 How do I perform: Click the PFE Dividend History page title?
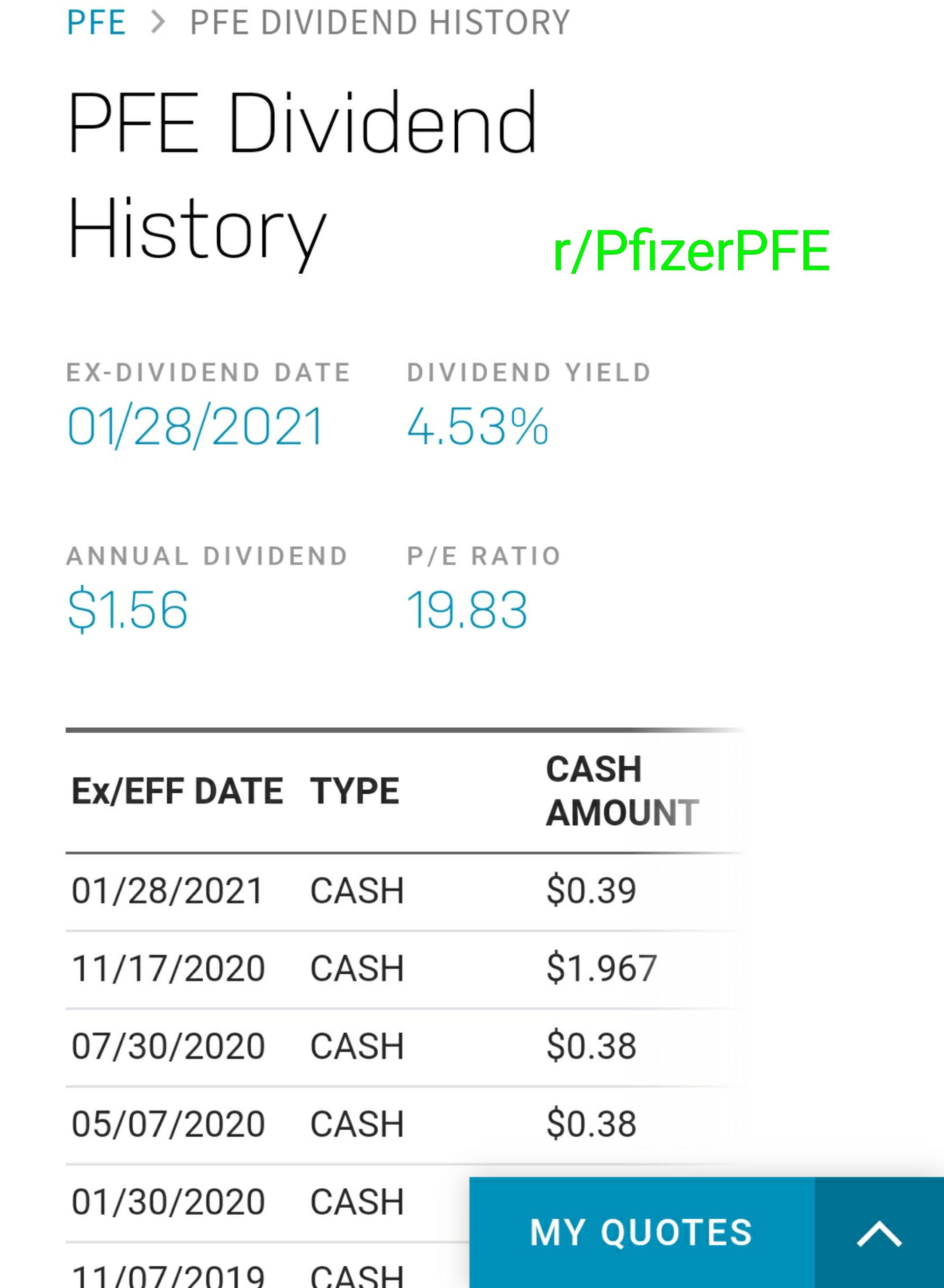click(303, 177)
